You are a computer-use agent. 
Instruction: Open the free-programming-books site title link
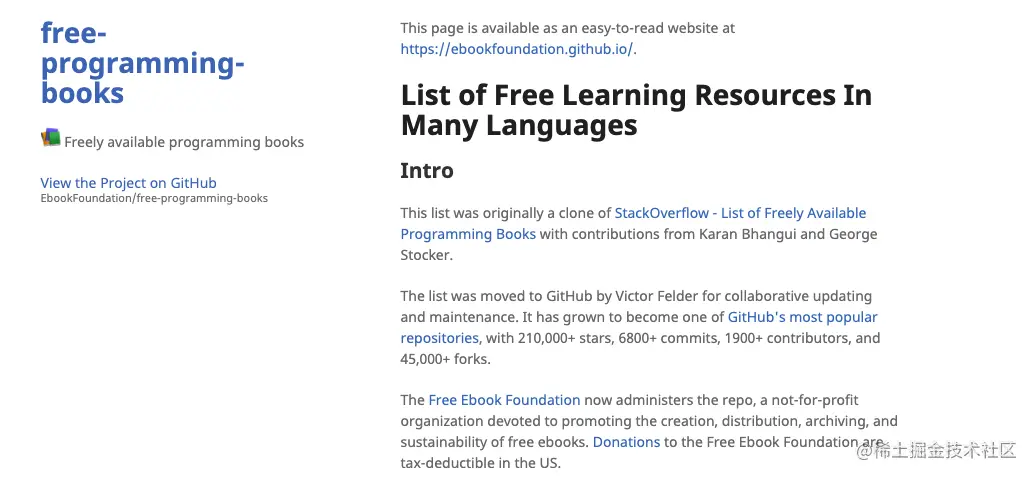[142, 63]
